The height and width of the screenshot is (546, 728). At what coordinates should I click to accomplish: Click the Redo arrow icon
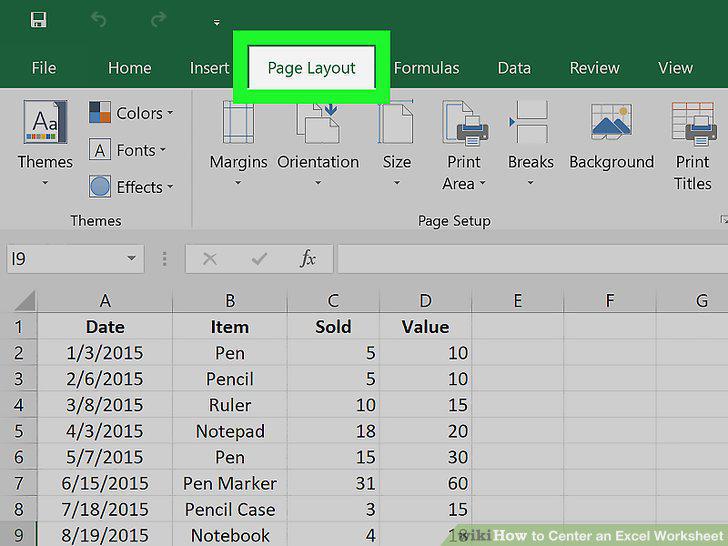[158, 20]
